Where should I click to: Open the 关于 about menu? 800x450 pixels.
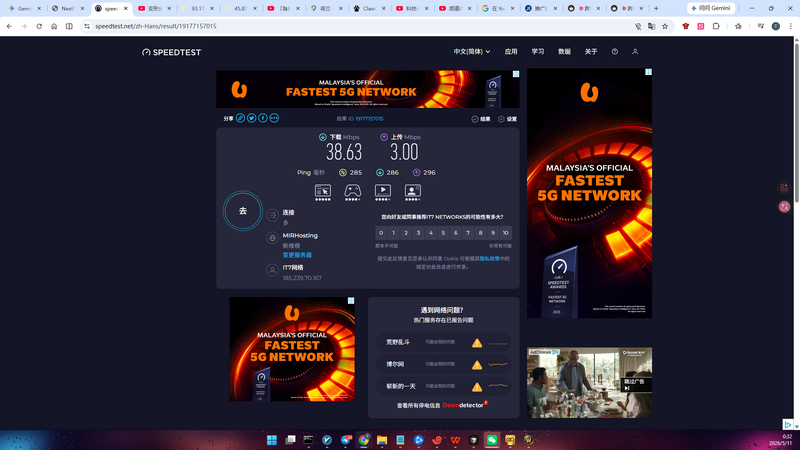pos(591,52)
